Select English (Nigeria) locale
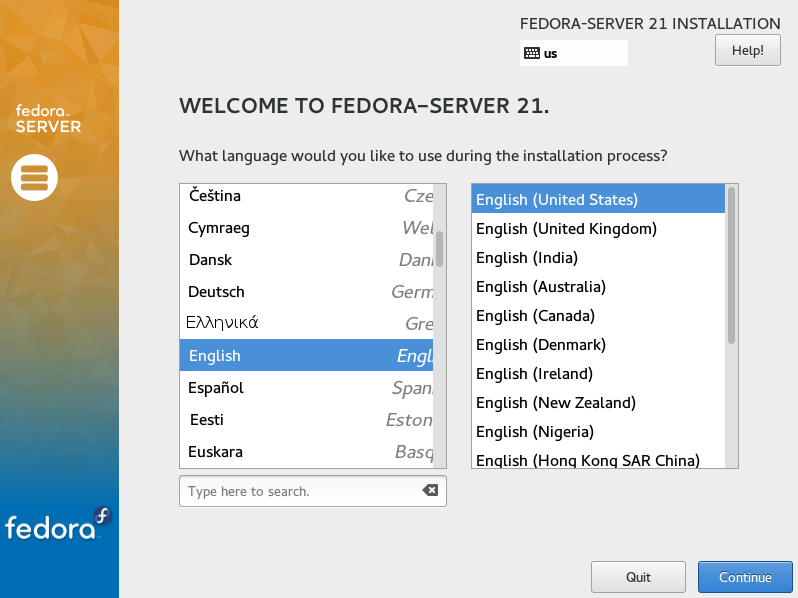 pos(598,432)
